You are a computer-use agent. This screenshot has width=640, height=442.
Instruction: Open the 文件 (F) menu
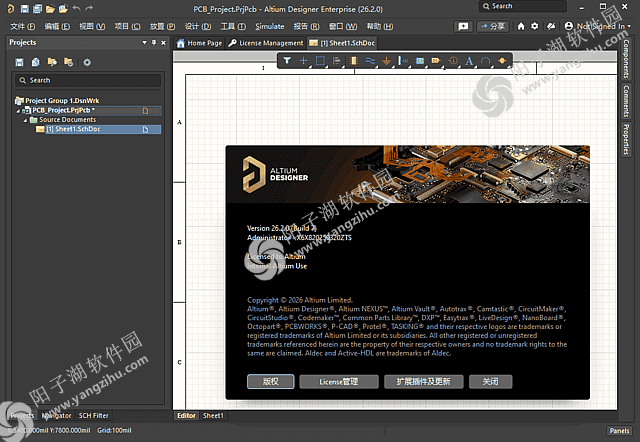click(x=22, y=27)
